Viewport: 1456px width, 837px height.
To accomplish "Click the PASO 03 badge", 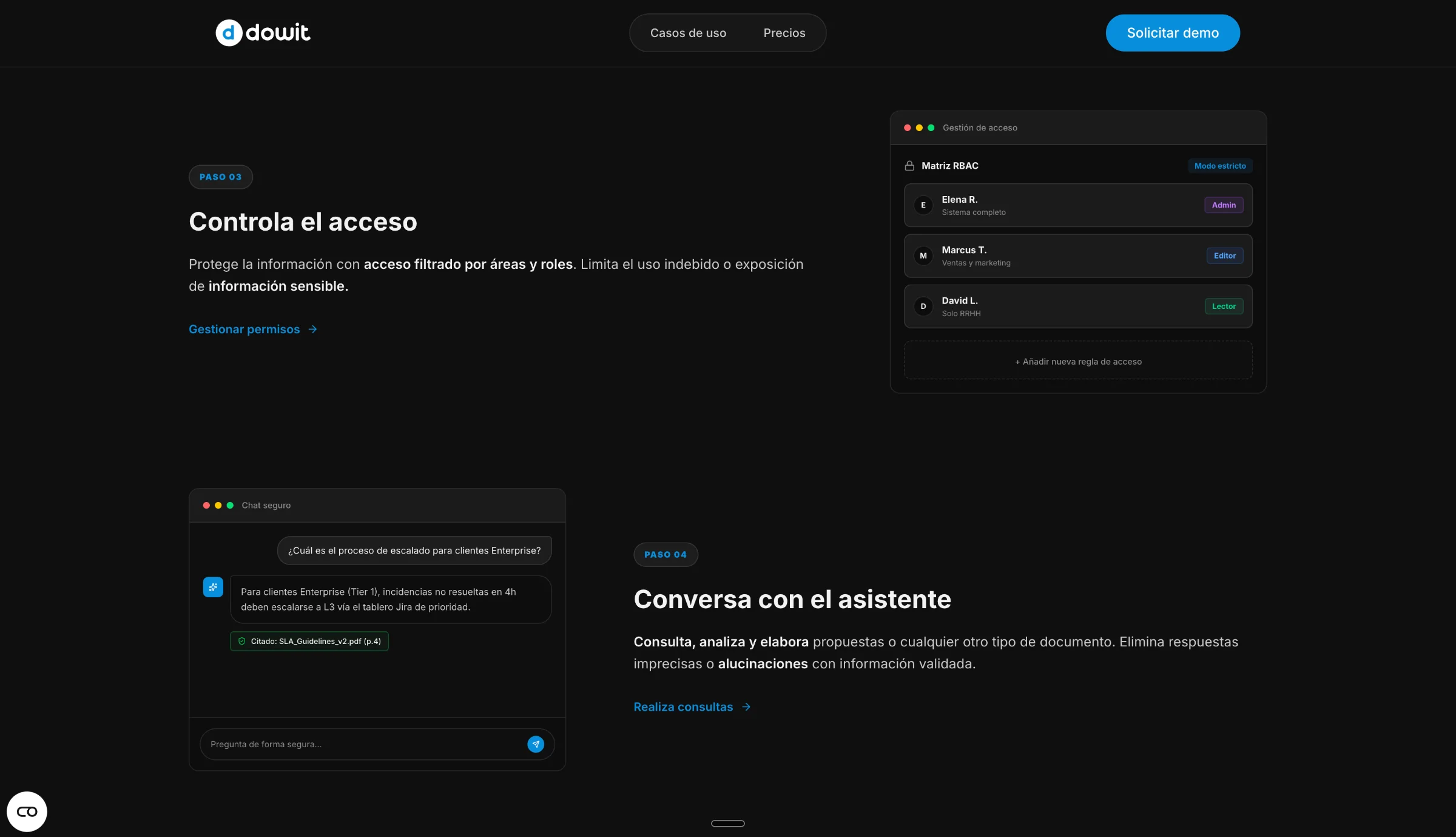I will tap(221, 177).
